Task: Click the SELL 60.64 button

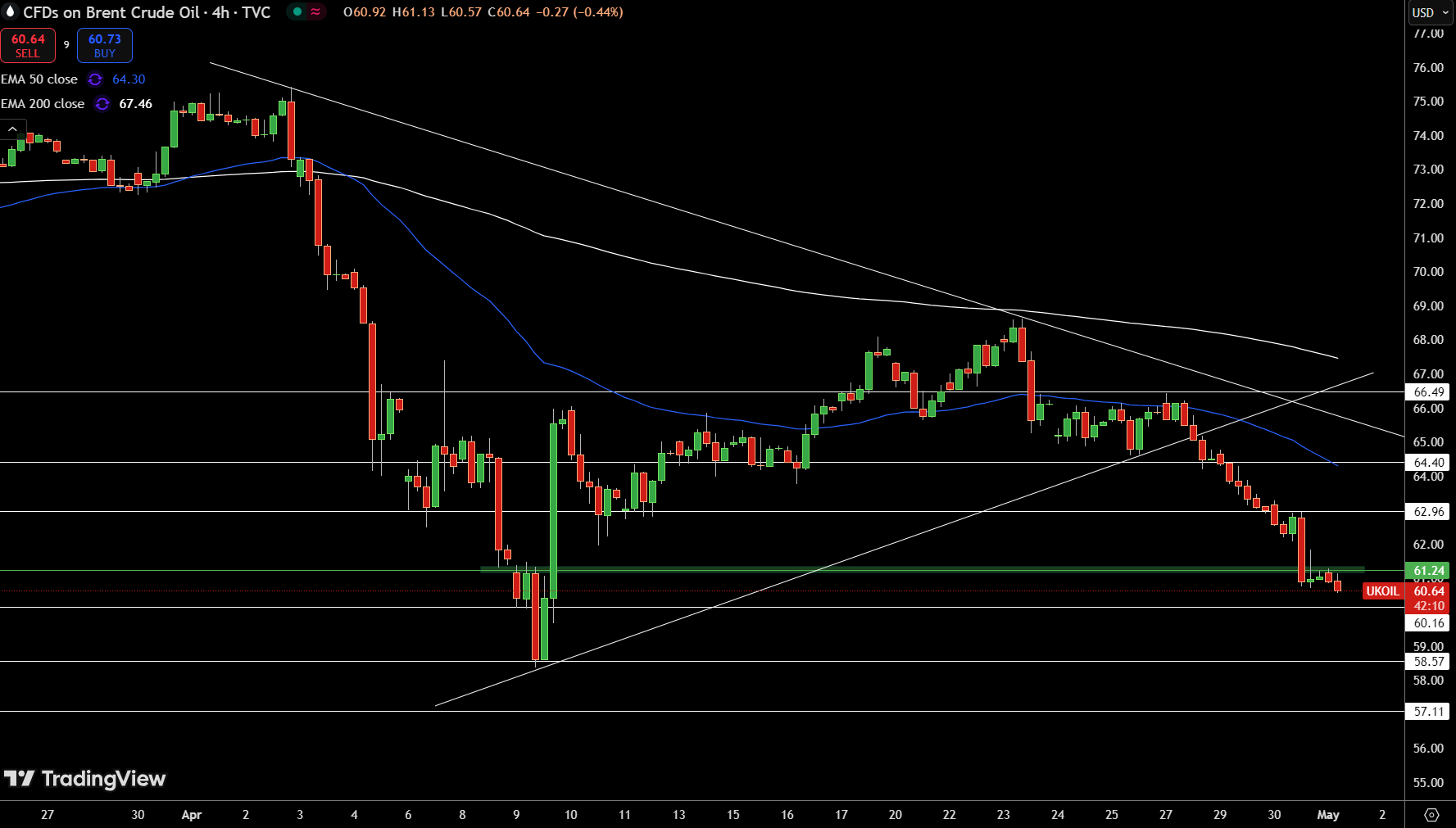Action: pyautogui.click(x=28, y=46)
